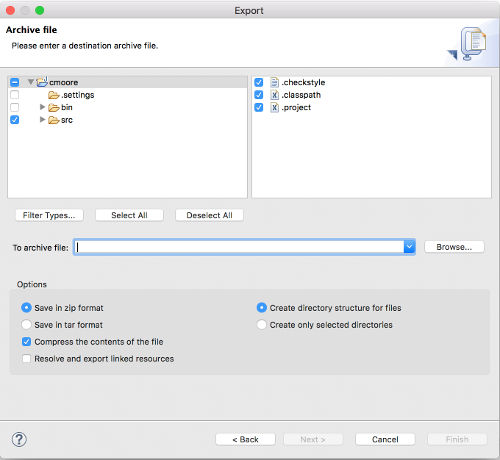Click the Filter Types... button

[49, 215]
